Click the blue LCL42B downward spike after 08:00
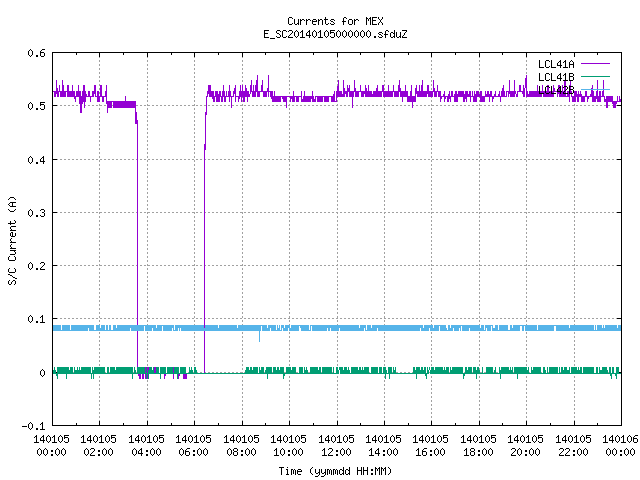The width and height of the screenshot is (640, 480). click(260, 336)
